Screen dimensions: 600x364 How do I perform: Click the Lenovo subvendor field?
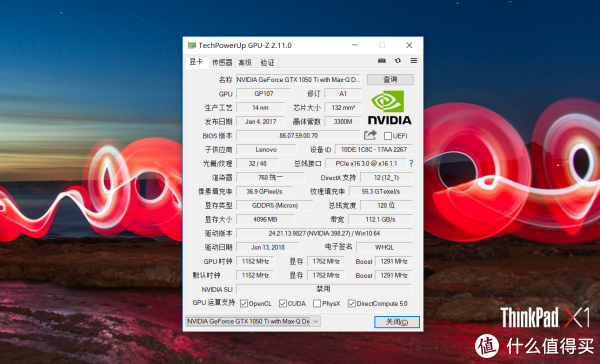pos(266,149)
